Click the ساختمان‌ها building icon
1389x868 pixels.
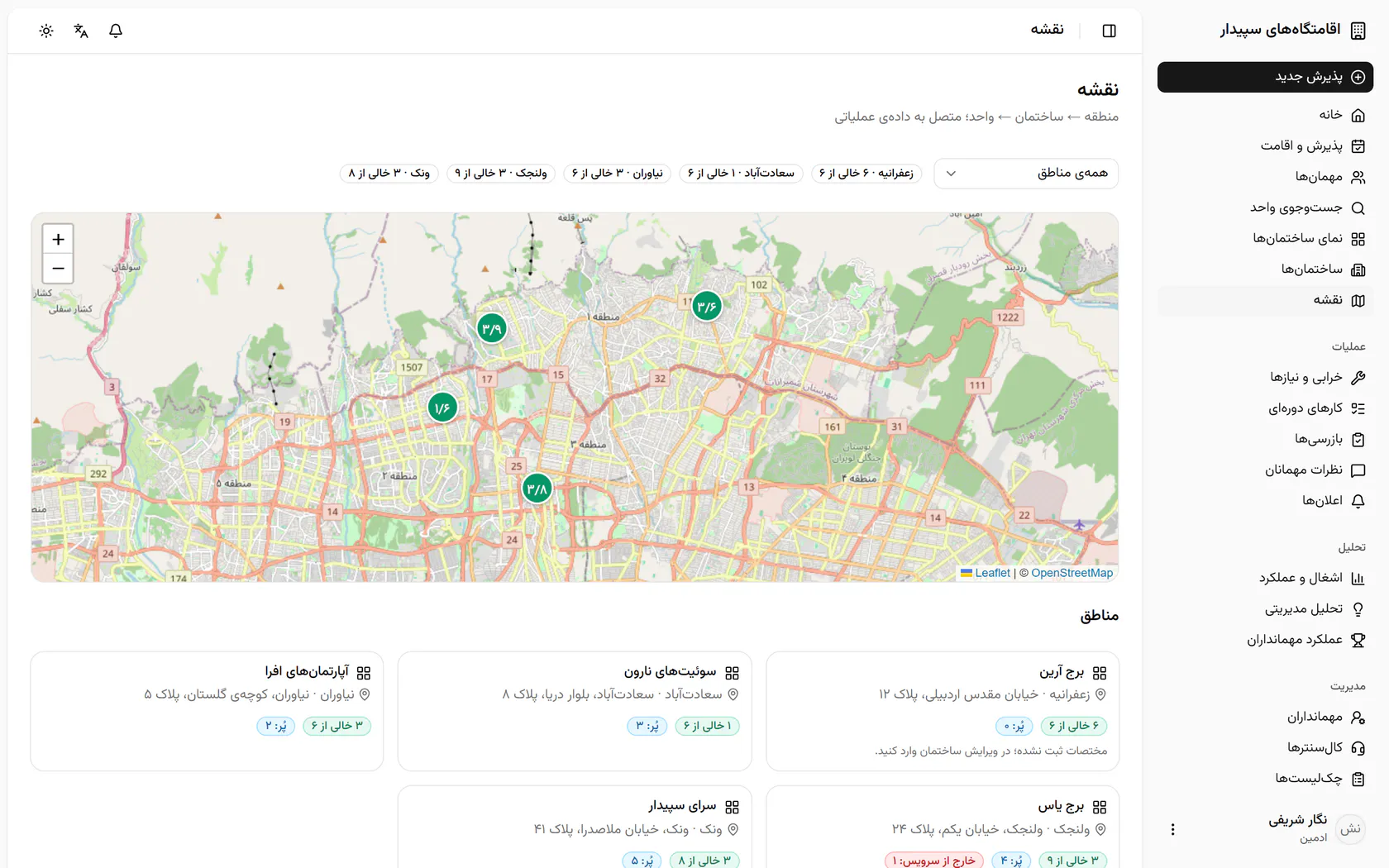click(x=1358, y=269)
